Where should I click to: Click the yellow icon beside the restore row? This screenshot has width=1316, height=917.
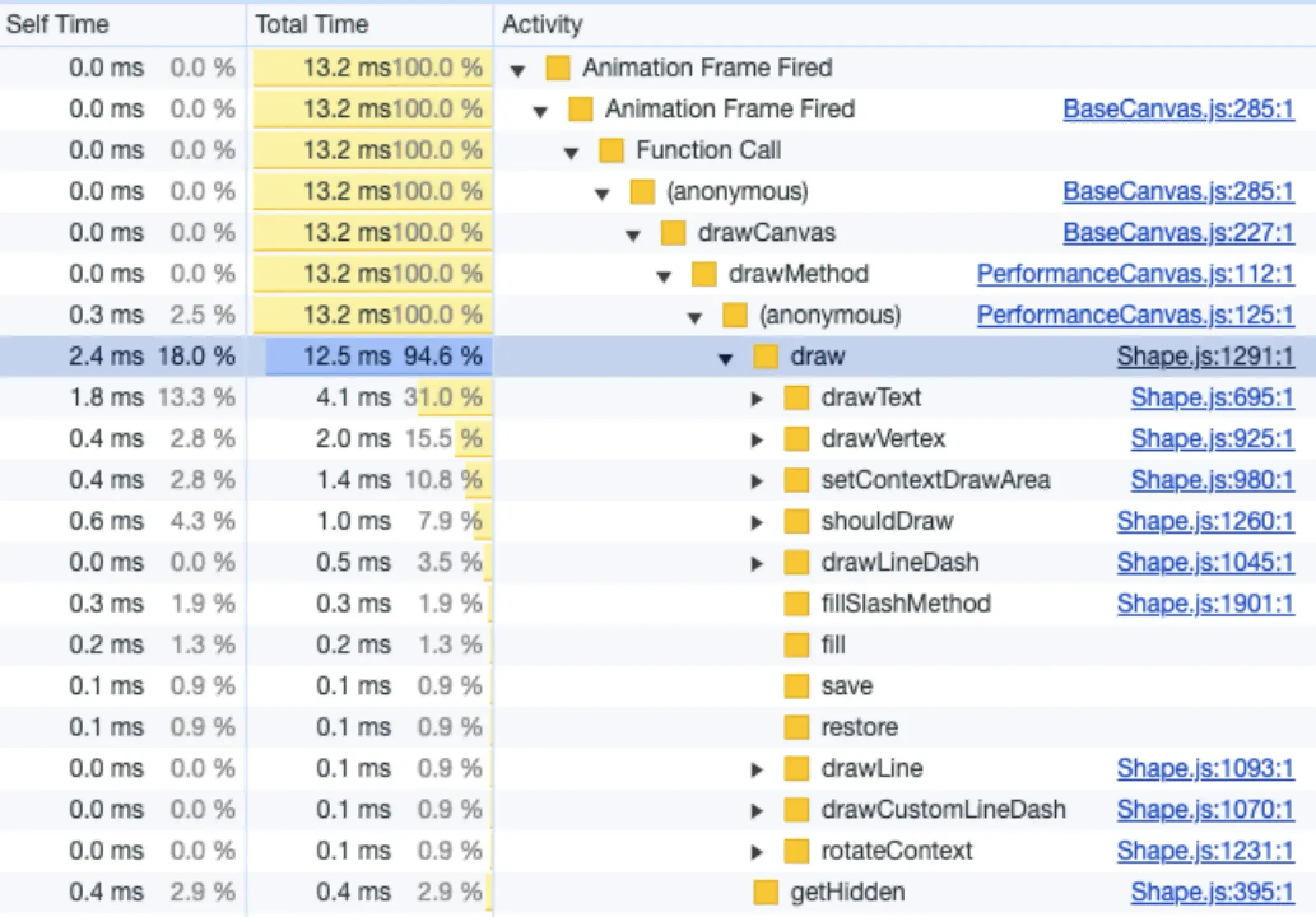(x=796, y=727)
